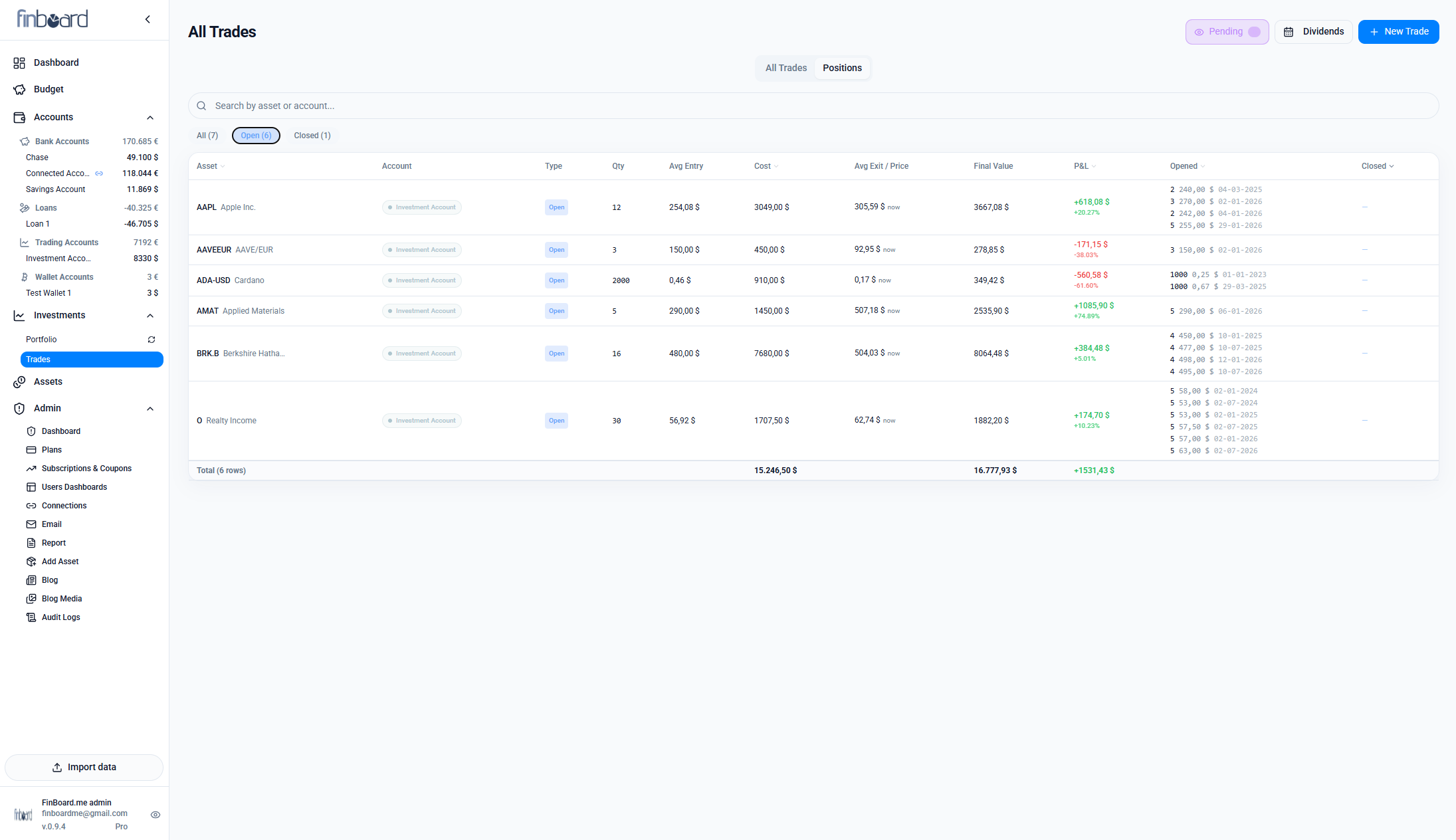Click the Accounts wallet icon
The width and height of the screenshot is (1456, 840).
pos(19,117)
